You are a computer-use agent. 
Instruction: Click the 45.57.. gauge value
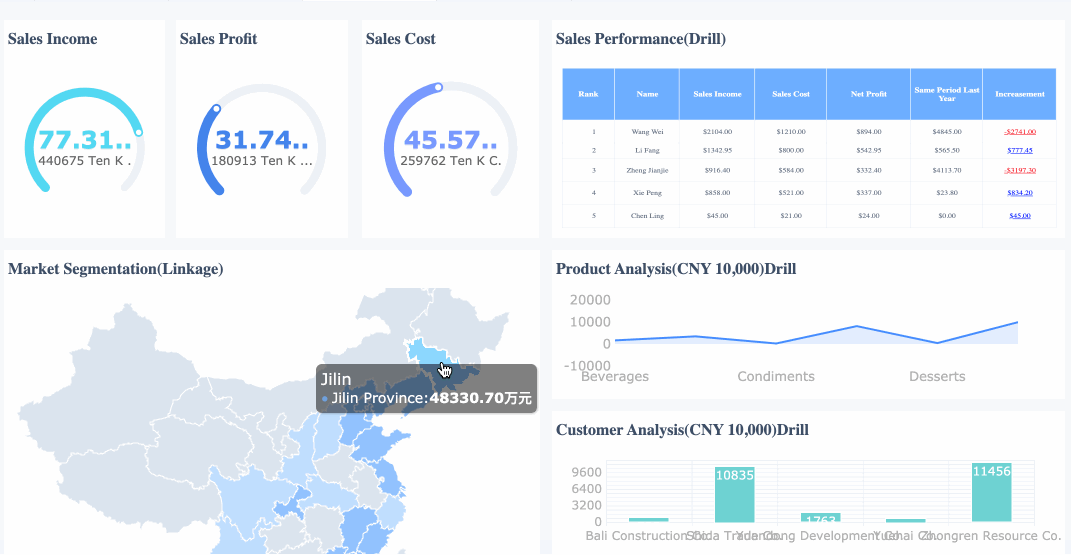click(451, 140)
